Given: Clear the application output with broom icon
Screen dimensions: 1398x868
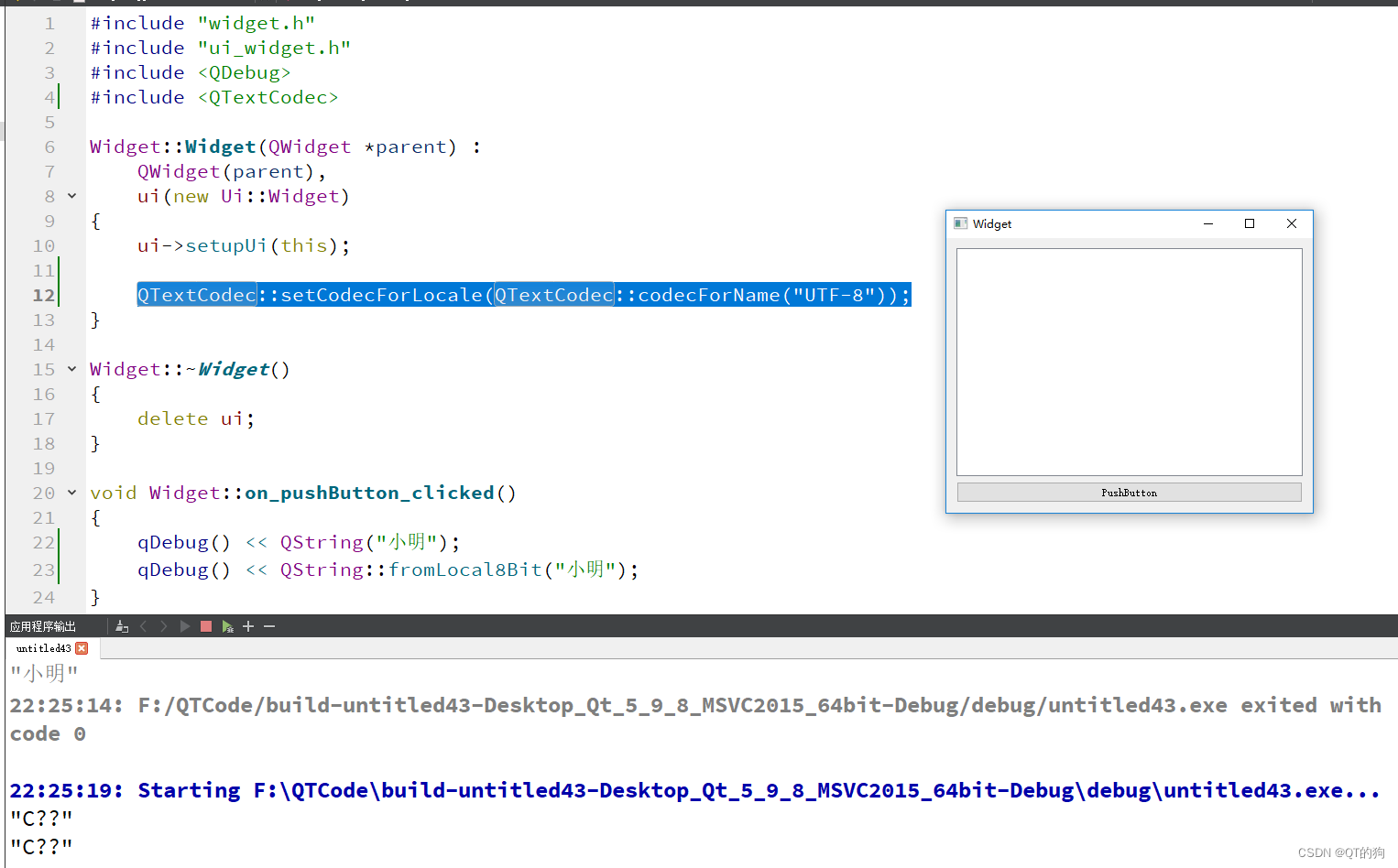Looking at the screenshot, I should (x=122, y=626).
